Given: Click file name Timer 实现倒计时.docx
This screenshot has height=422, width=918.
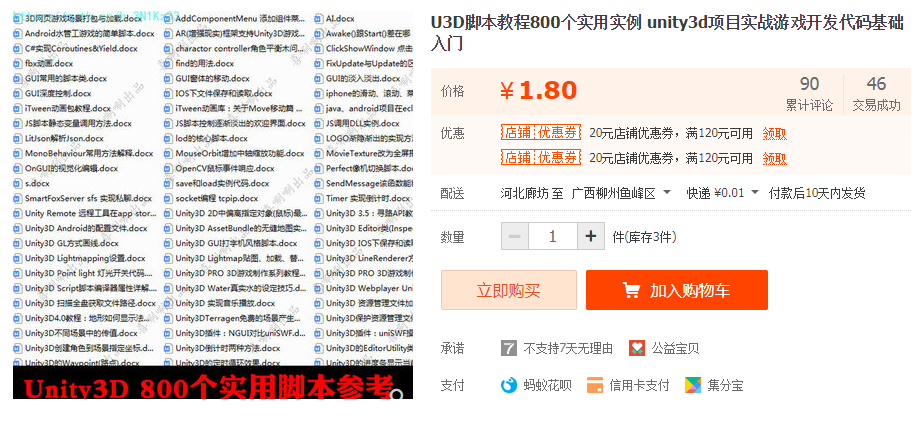Looking at the screenshot, I should pyautogui.click(x=368, y=198).
